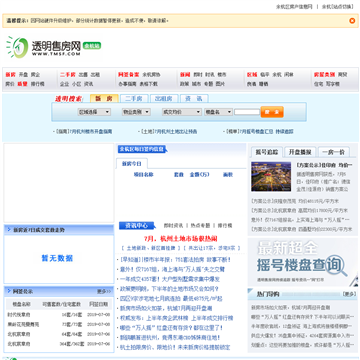
Task: Click the blue 资讯中心 label
Action: coord(138,226)
